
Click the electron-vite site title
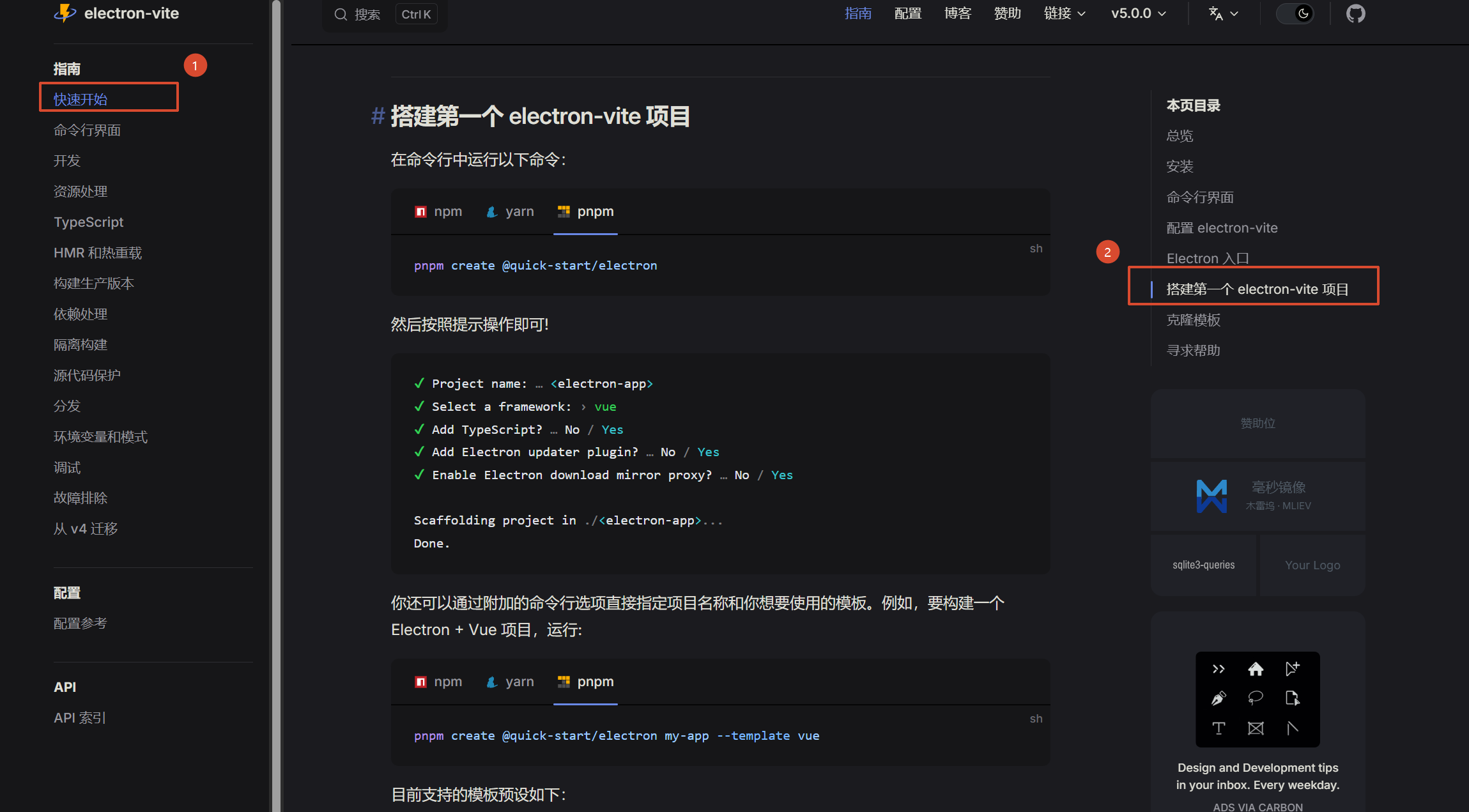(132, 13)
